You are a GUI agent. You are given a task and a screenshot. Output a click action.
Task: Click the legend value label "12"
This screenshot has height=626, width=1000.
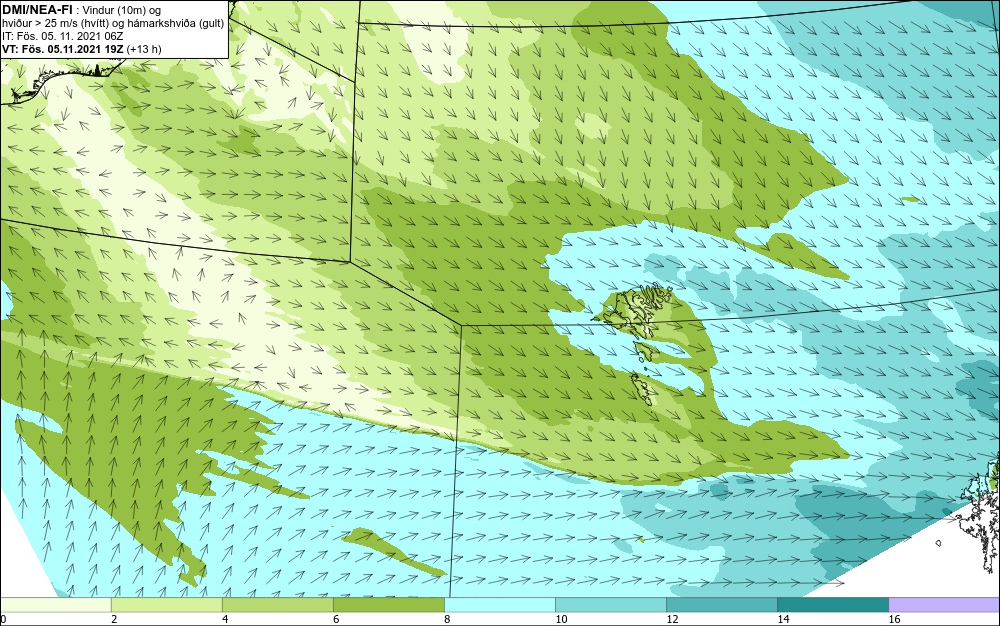(672, 619)
